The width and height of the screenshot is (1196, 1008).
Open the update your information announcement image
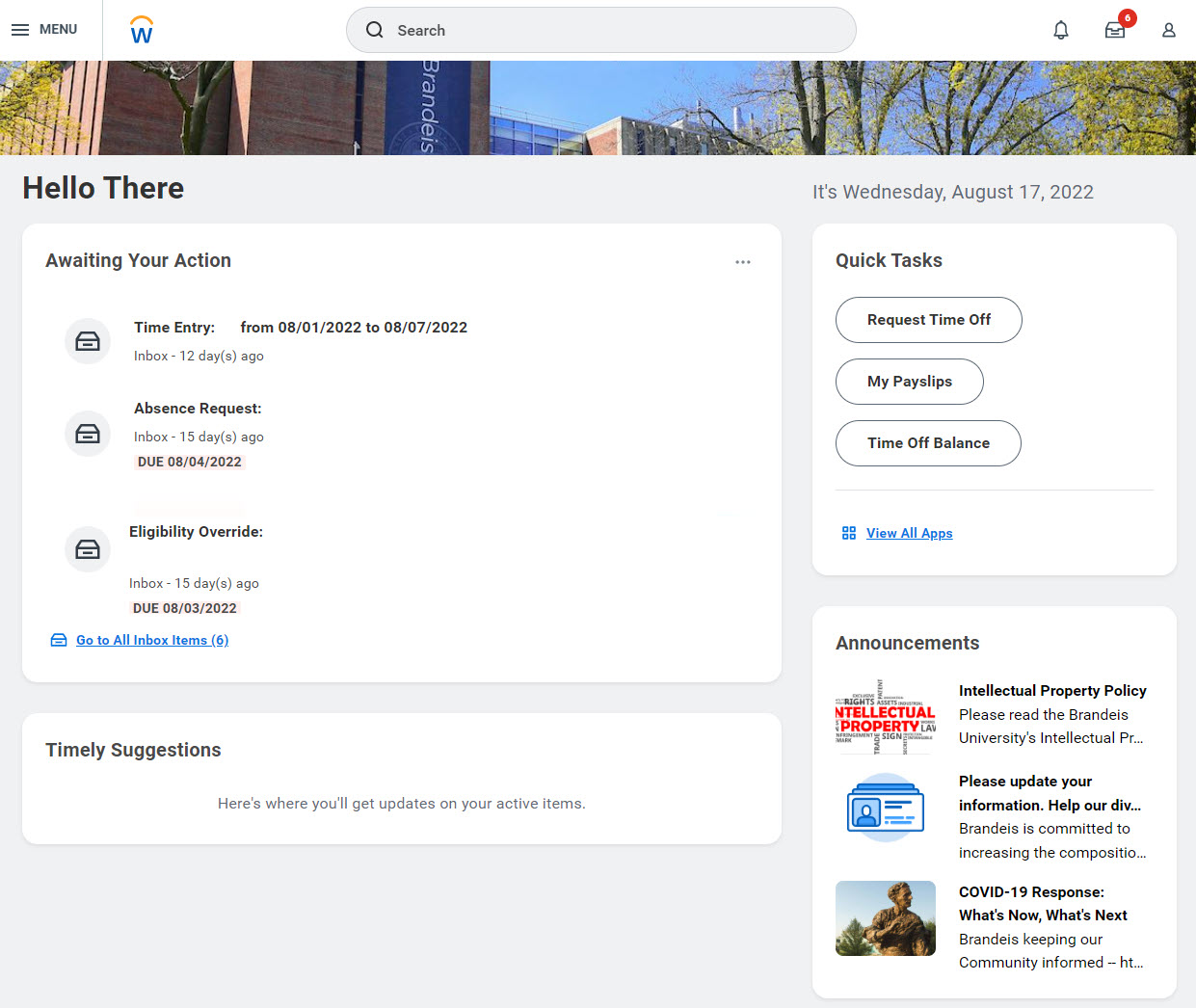click(x=886, y=808)
